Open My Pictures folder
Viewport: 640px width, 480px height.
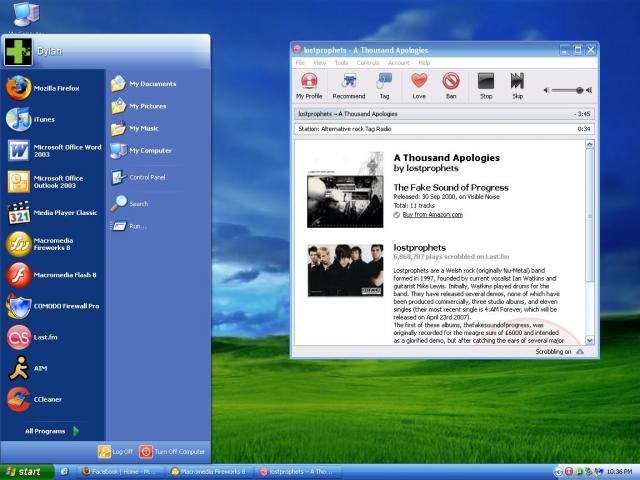point(139,106)
